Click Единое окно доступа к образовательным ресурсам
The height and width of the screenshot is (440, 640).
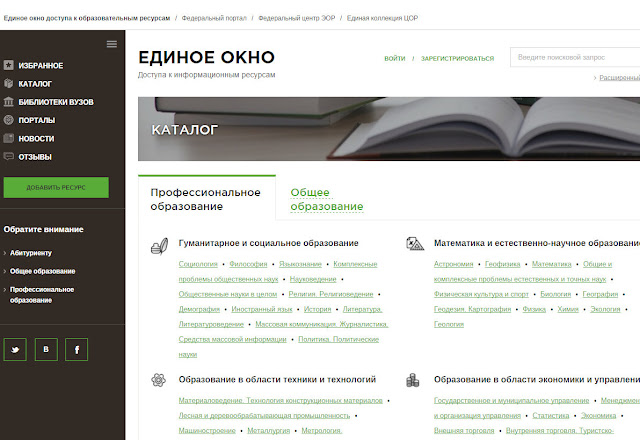pyautogui.click(x=87, y=18)
